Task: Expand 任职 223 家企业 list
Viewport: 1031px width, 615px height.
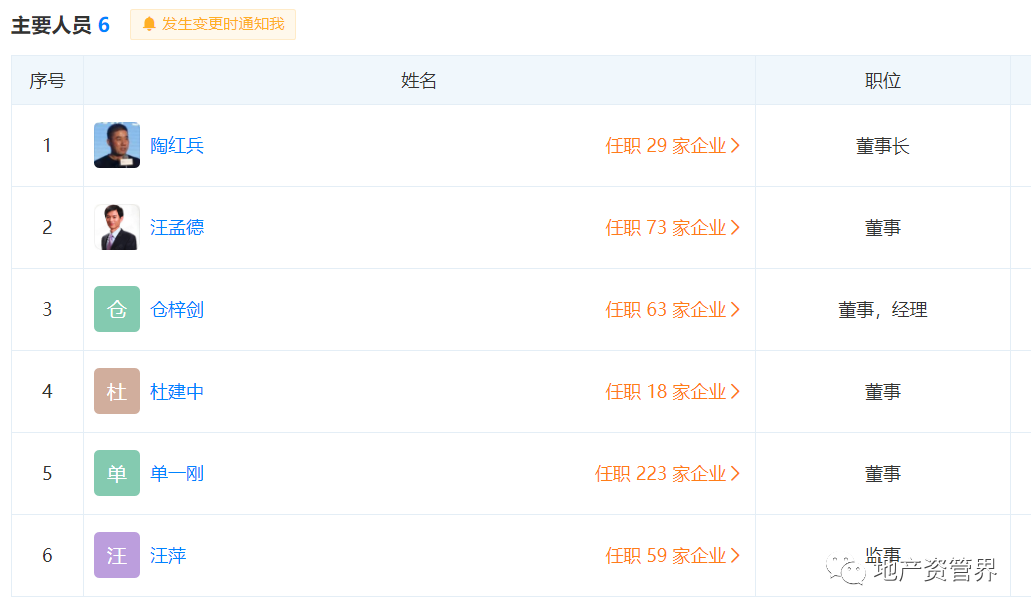Action: [667, 474]
